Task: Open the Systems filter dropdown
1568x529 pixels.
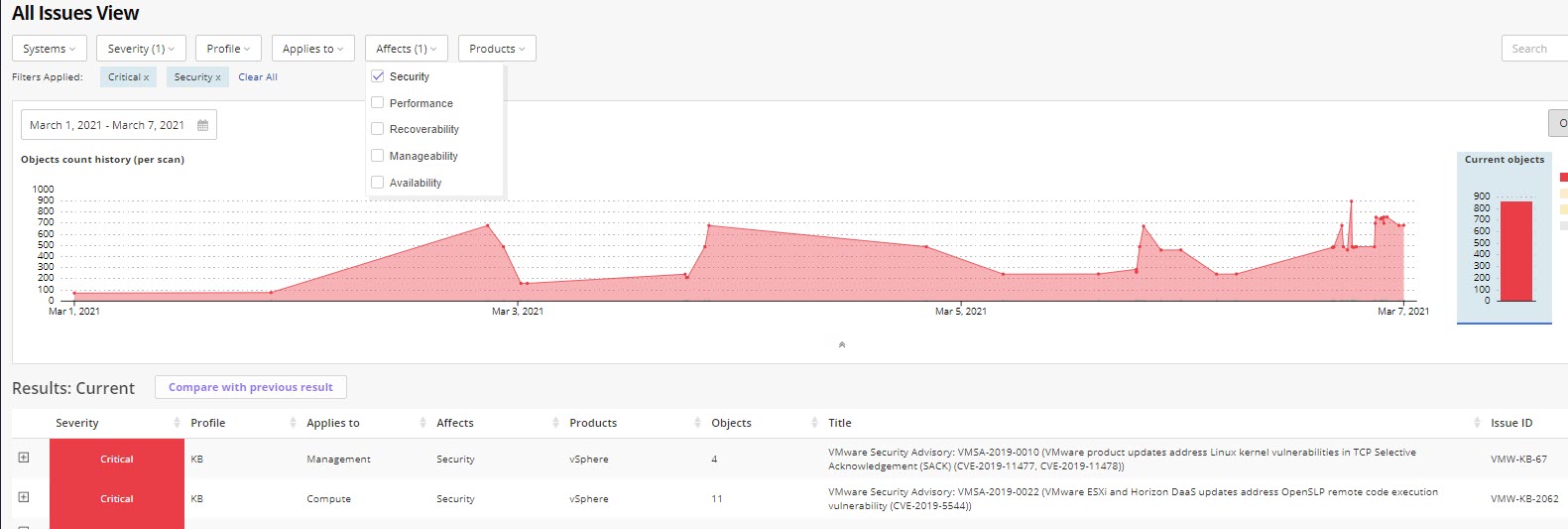Action: click(50, 49)
